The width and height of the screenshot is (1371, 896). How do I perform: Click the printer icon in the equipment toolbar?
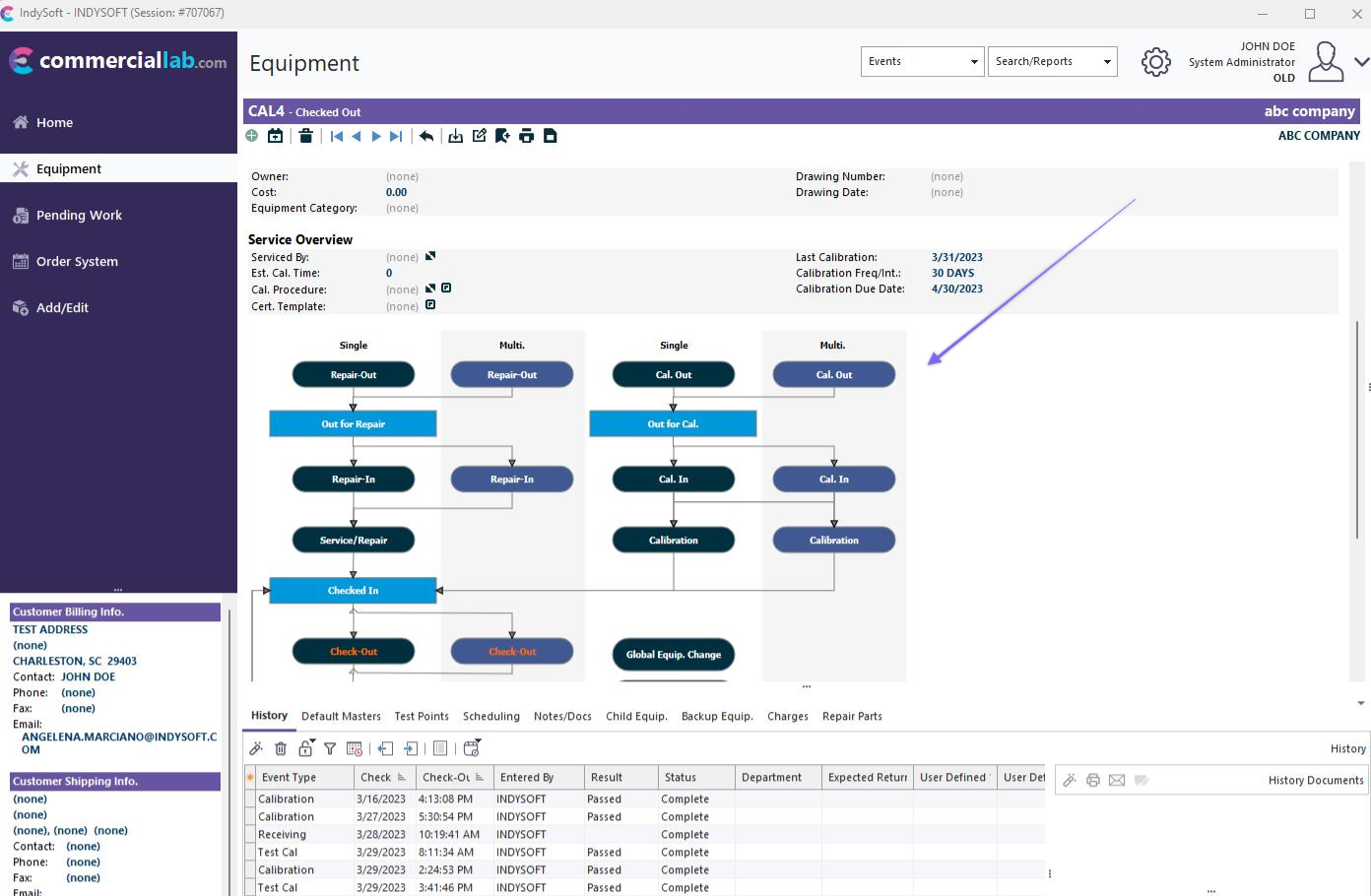pyautogui.click(x=527, y=136)
